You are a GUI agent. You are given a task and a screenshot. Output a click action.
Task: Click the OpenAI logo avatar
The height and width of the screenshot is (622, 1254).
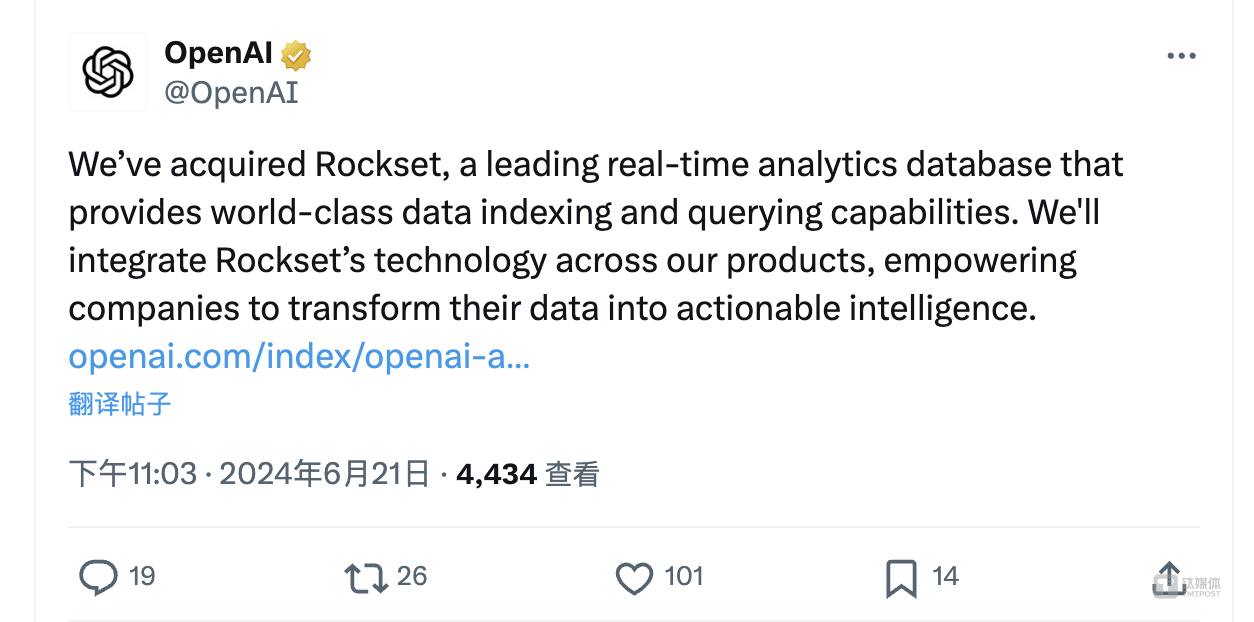pyautogui.click(x=107, y=72)
